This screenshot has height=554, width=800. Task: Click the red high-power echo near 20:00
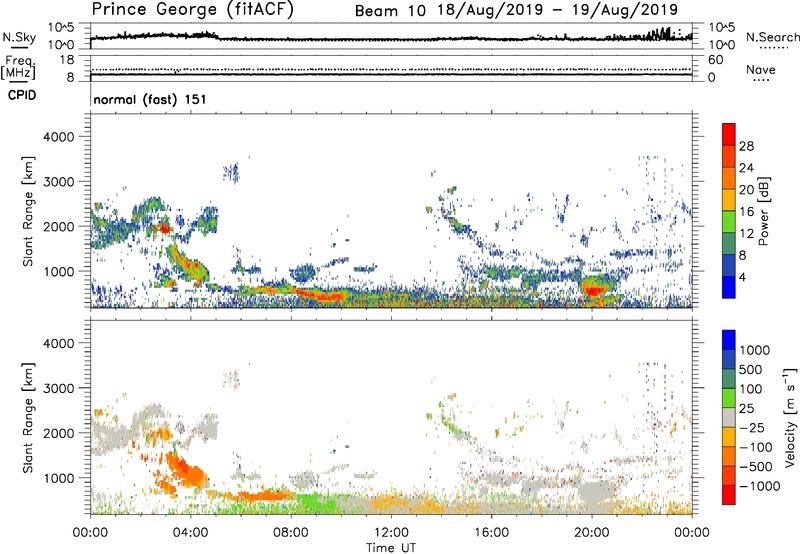pos(593,291)
